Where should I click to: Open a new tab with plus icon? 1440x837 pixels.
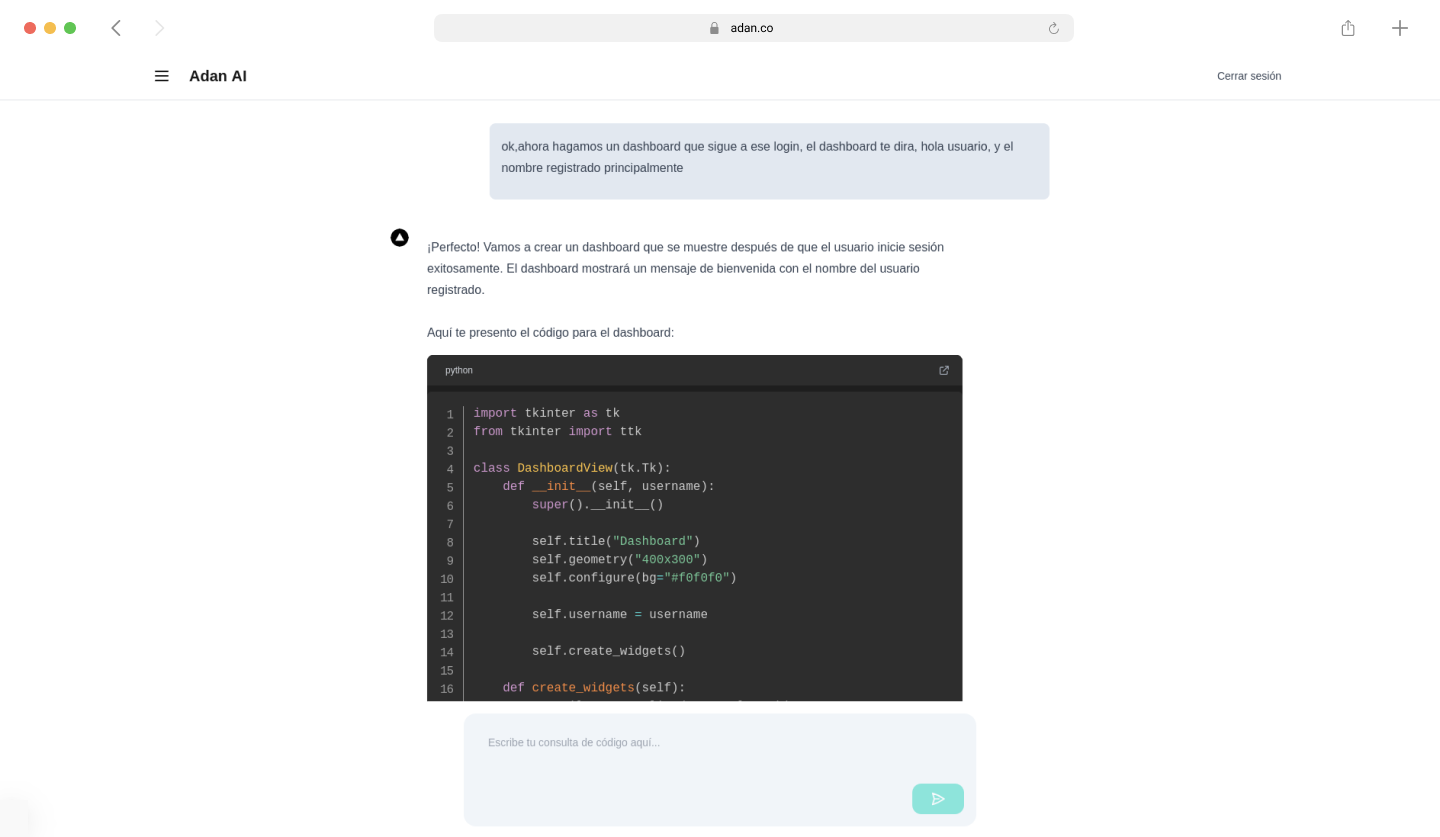pos(1400,28)
